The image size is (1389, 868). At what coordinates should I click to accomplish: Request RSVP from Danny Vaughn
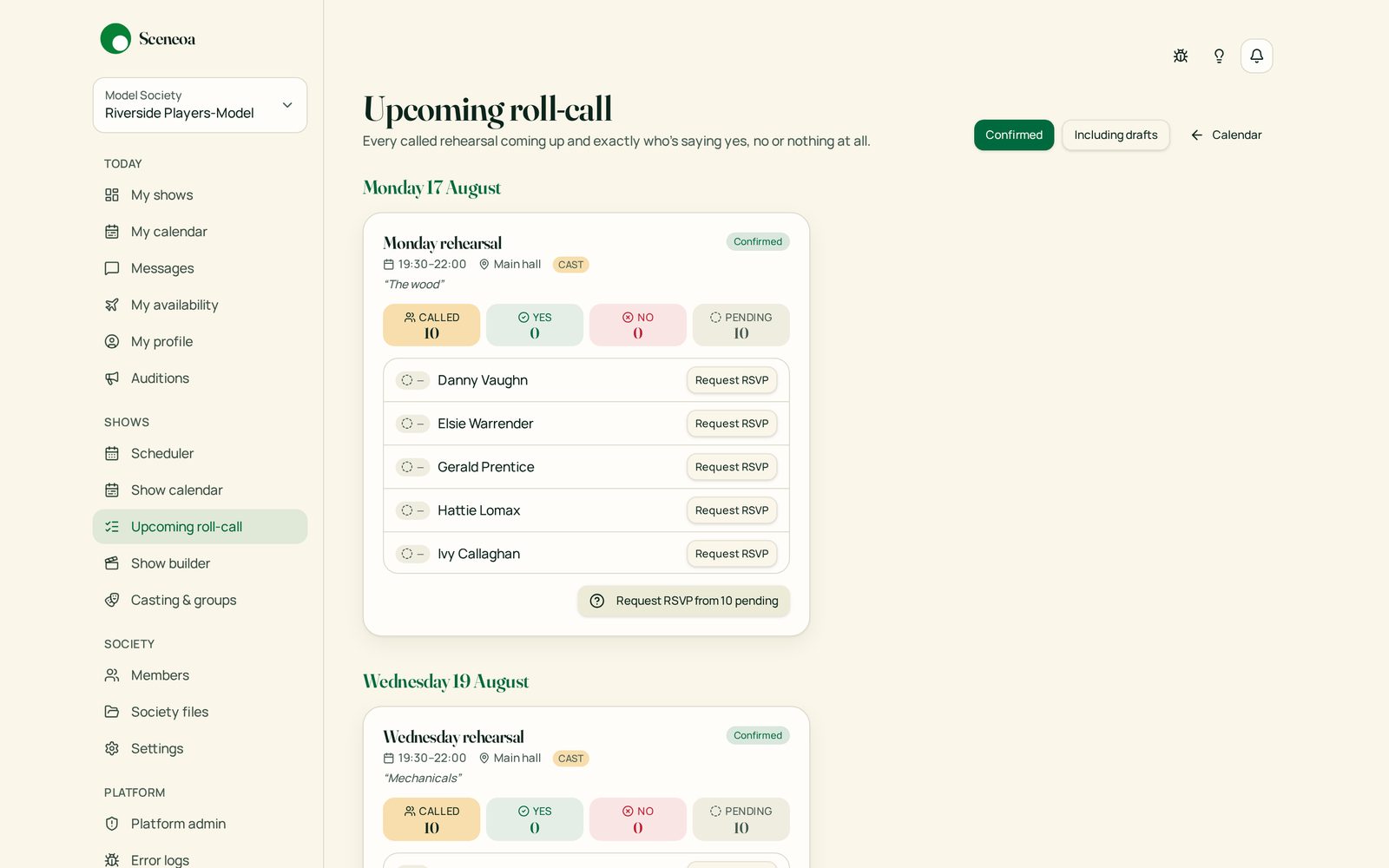point(732,380)
